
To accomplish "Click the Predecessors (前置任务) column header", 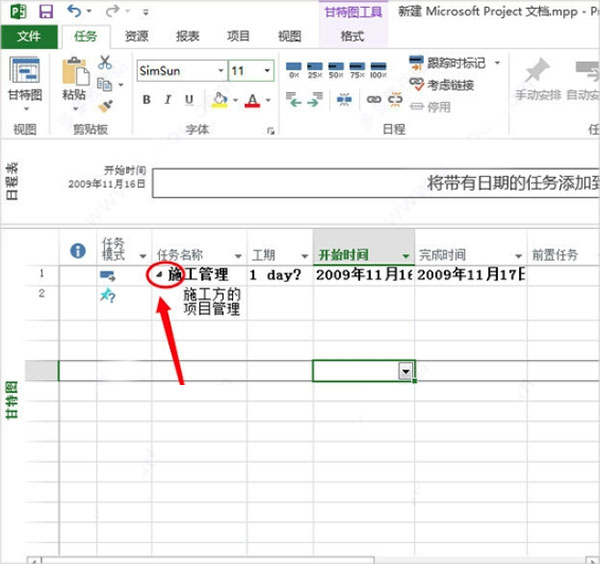I will (555, 255).
